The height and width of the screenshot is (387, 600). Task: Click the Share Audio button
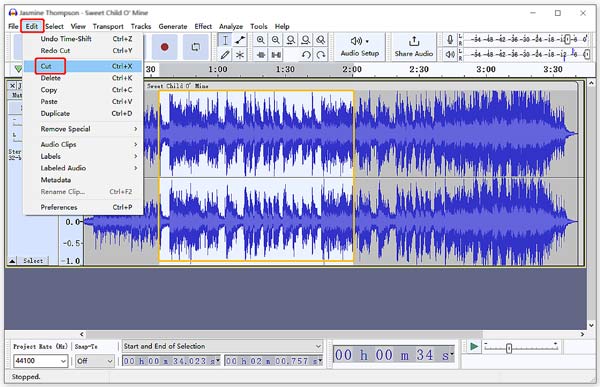click(414, 47)
